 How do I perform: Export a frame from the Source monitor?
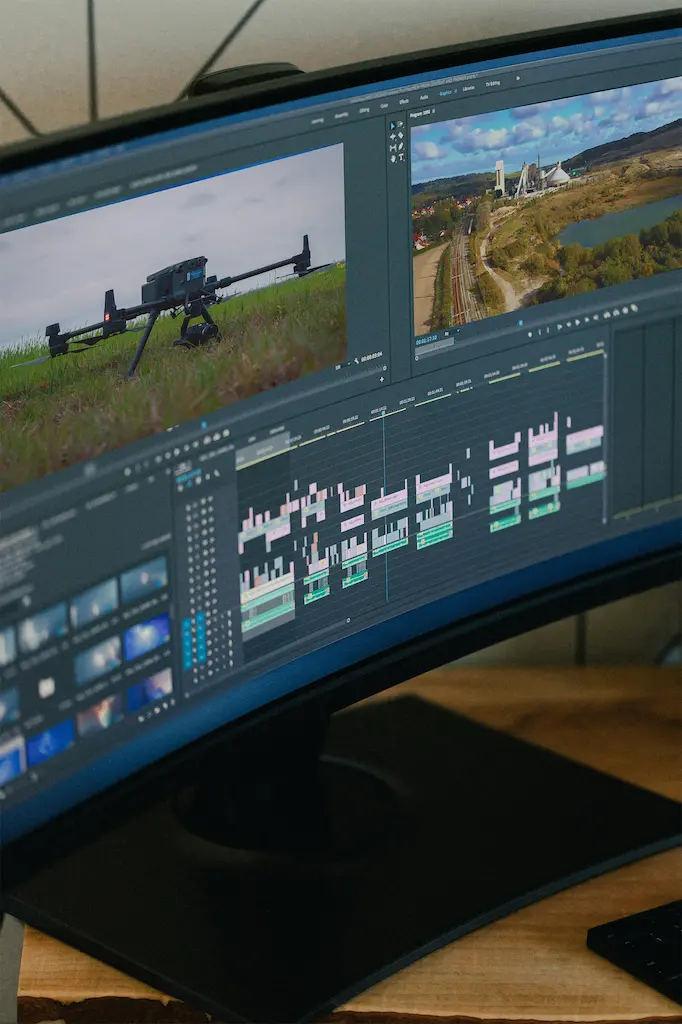tap(226, 433)
